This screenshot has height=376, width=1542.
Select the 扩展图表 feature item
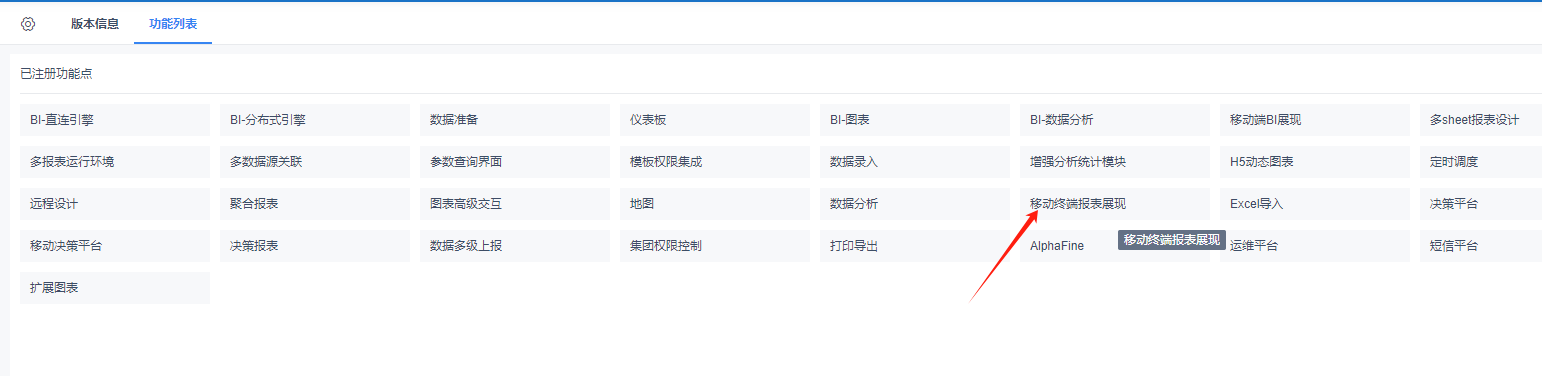115,288
